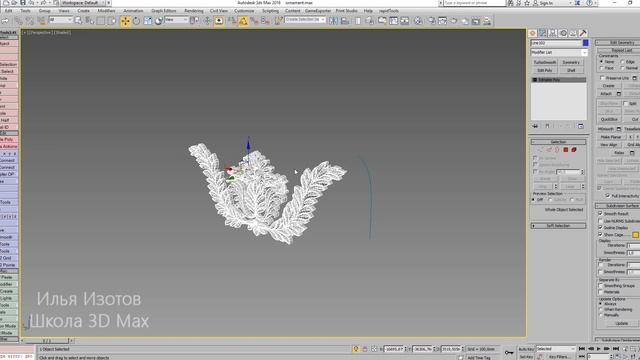Select the Face constraint radio button

(x=602, y=68)
